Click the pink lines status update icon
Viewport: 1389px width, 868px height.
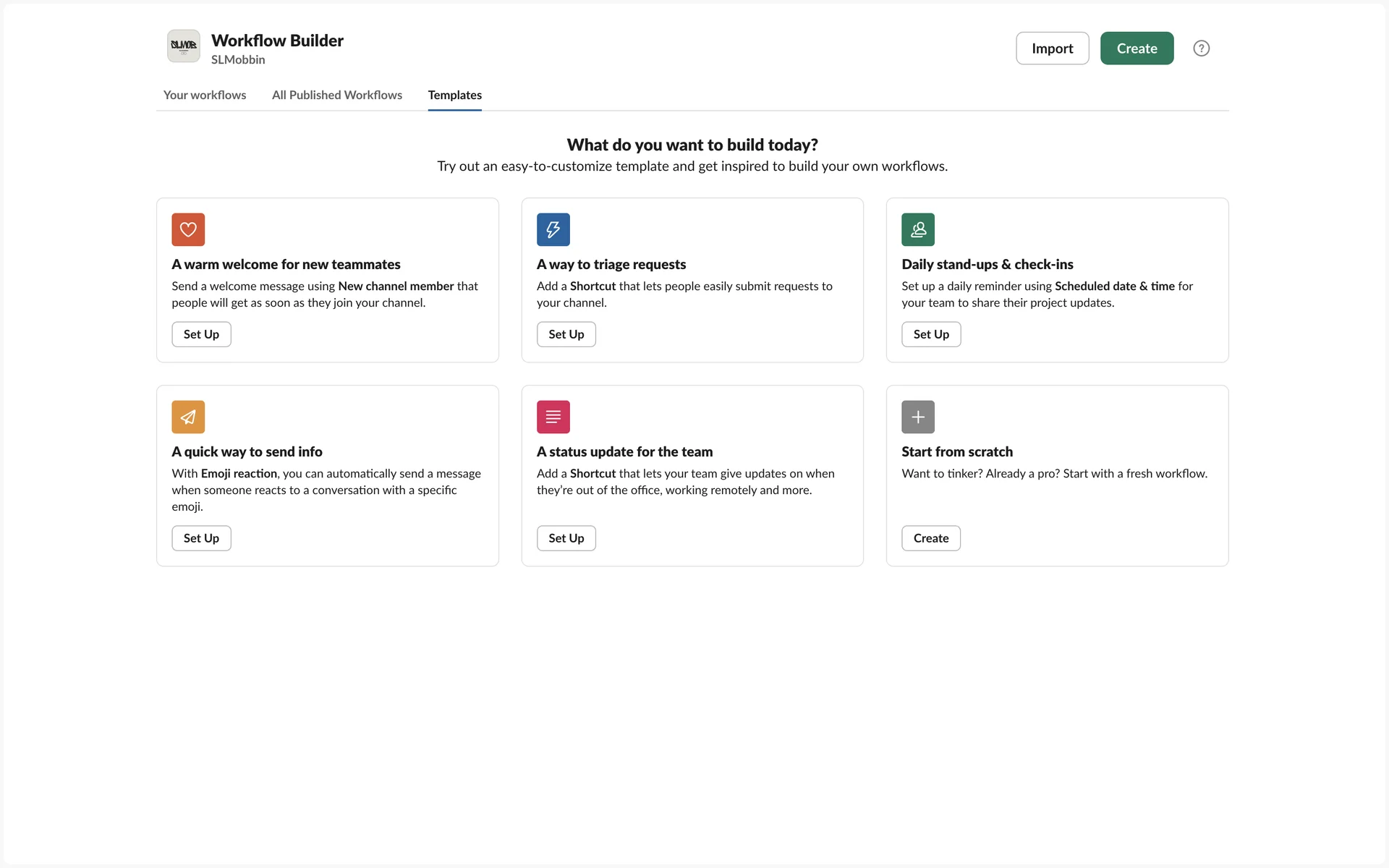[553, 417]
